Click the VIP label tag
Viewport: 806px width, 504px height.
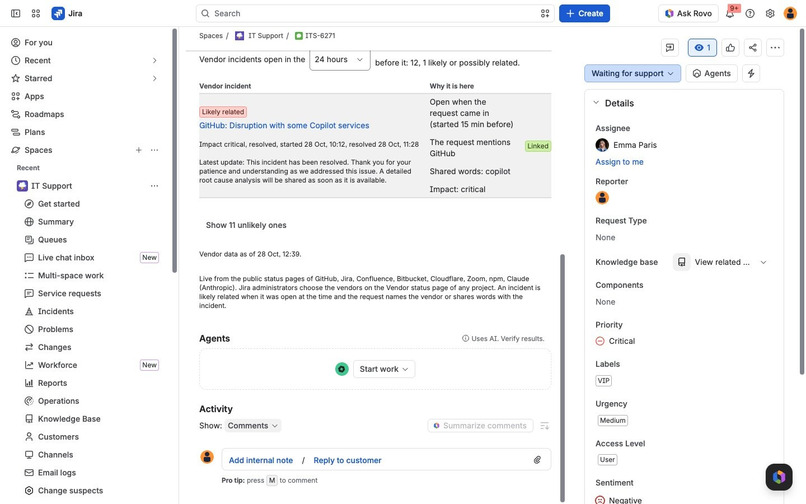(603, 381)
